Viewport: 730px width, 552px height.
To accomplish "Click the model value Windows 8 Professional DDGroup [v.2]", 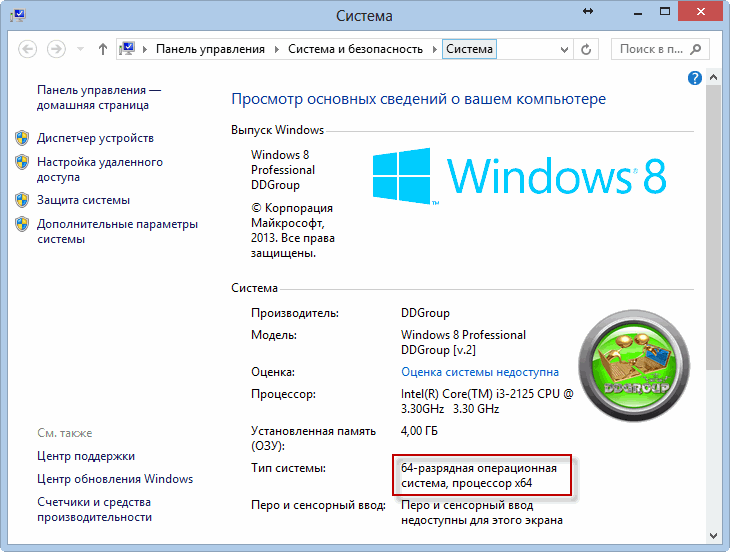I will pos(463,342).
